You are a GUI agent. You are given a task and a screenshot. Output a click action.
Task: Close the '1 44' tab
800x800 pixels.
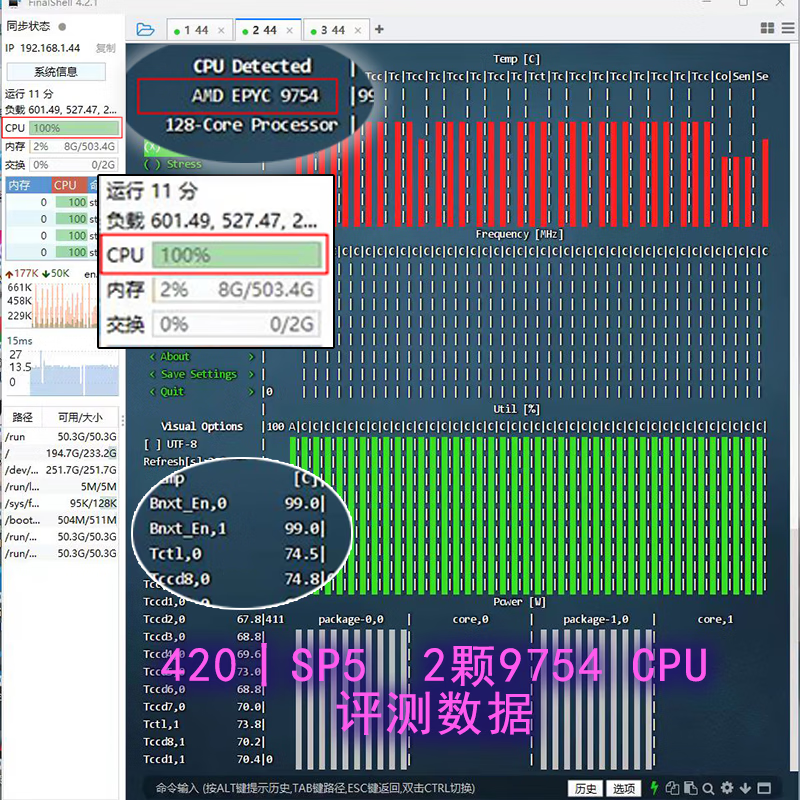pyautogui.click(x=221, y=31)
